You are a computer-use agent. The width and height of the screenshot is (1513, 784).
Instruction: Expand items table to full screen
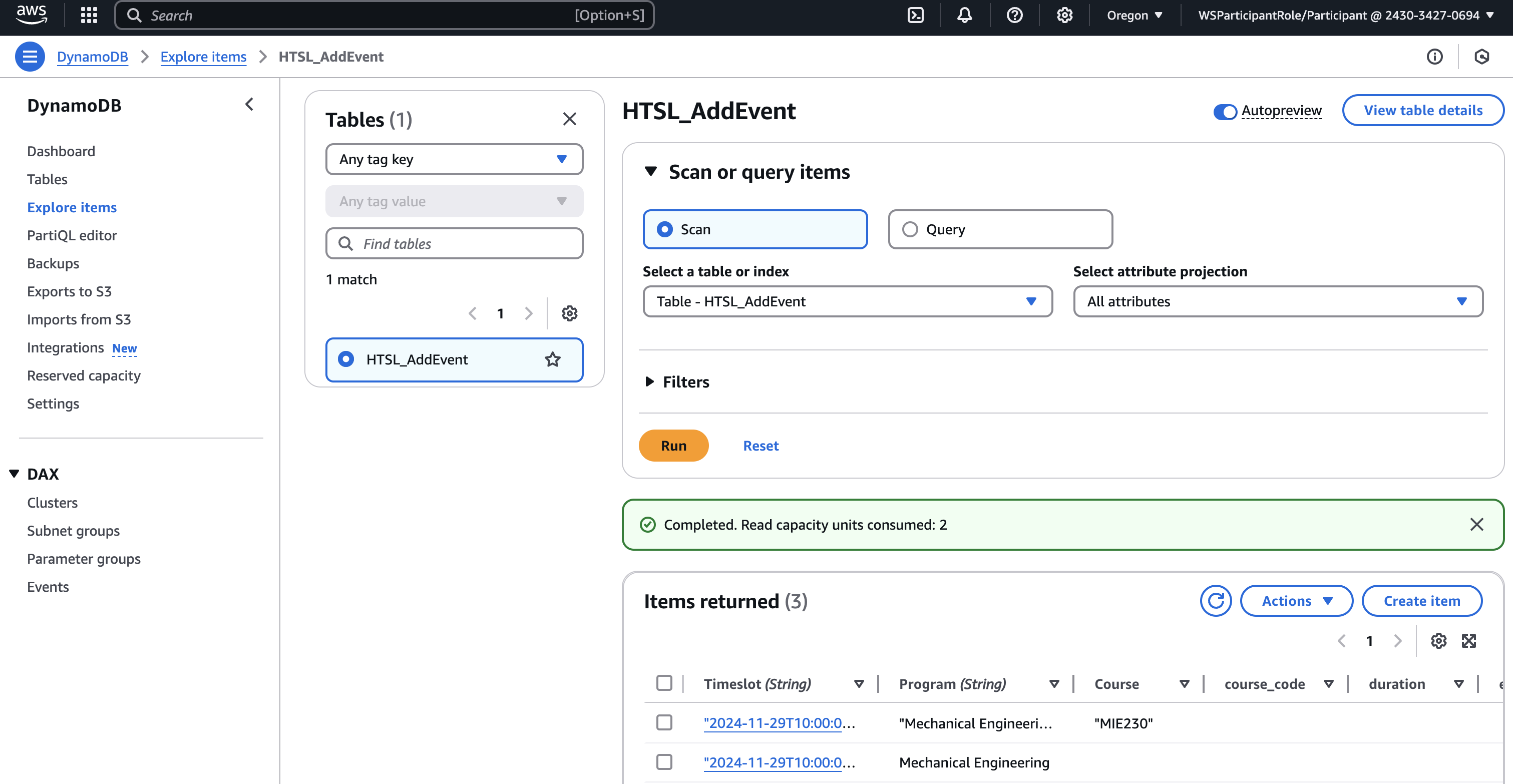point(1468,641)
